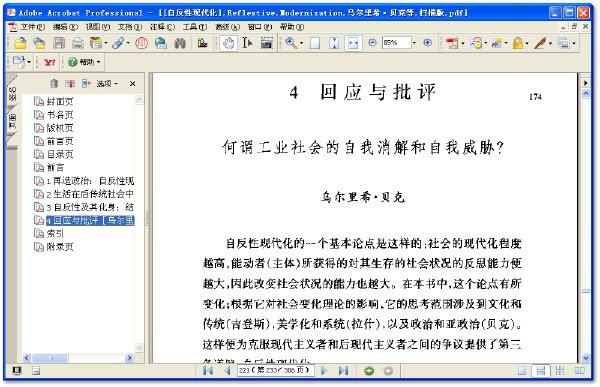This screenshot has height=387, width=600.
Task: Select the 索引 bookmark
Action: point(55,233)
